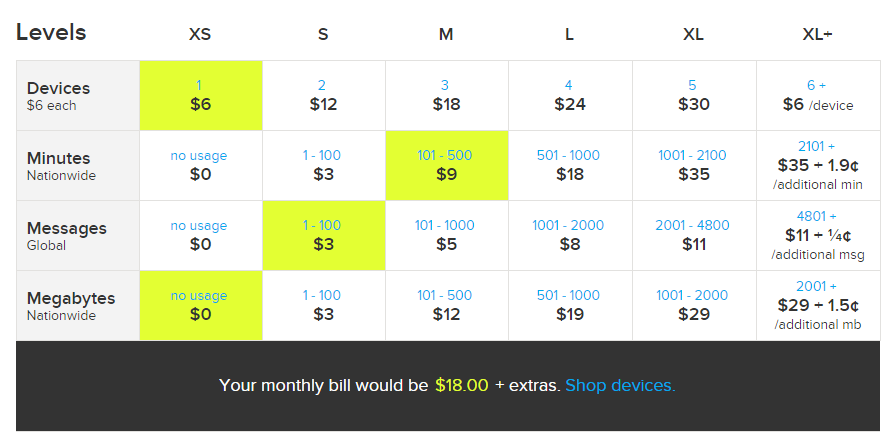This screenshot has height=438, width=894.
Task: Select no usage minutes for $0
Action: (x=201, y=165)
